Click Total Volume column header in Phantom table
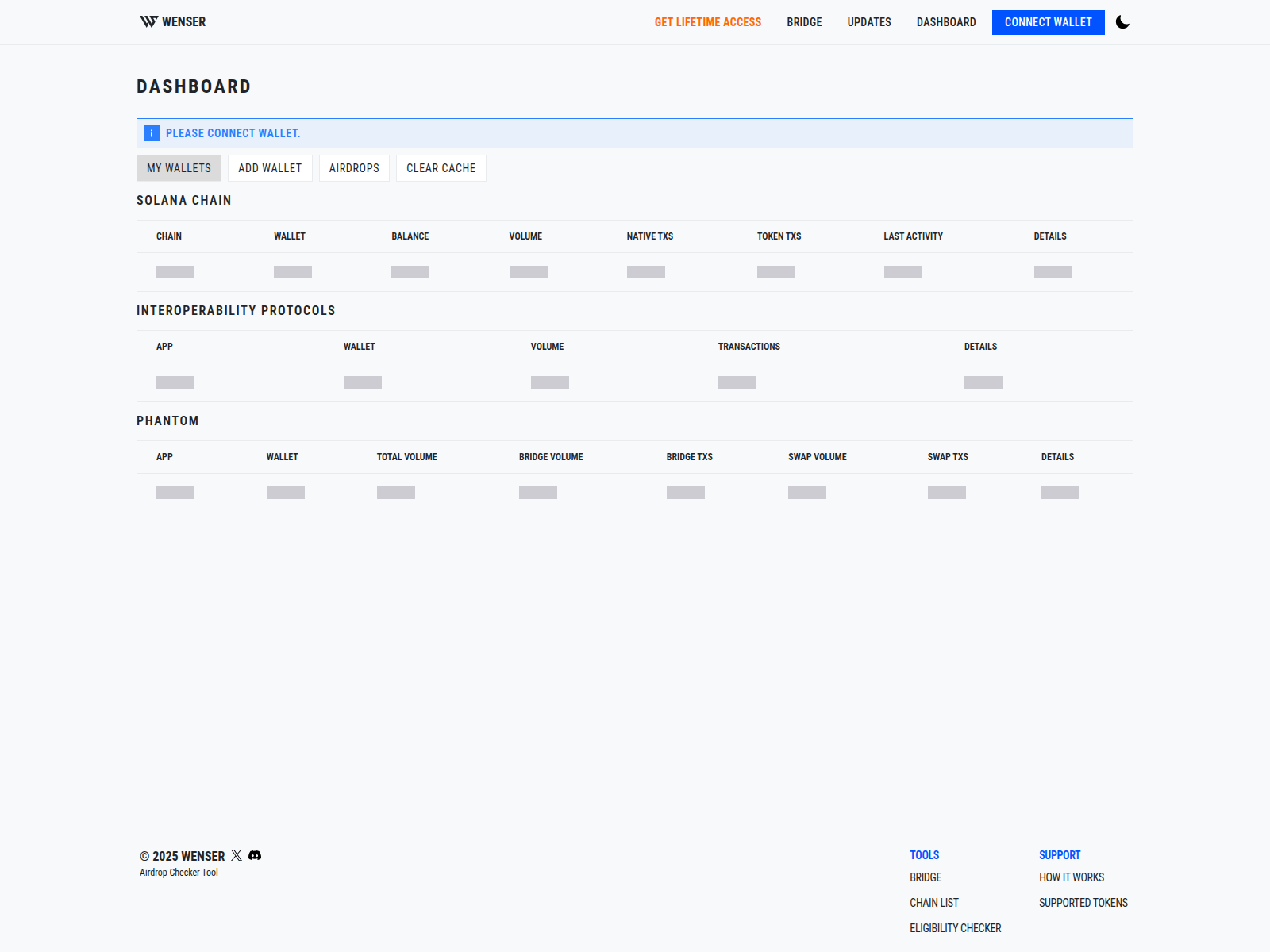This screenshot has width=1270, height=952. pyautogui.click(x=407, y=457)
